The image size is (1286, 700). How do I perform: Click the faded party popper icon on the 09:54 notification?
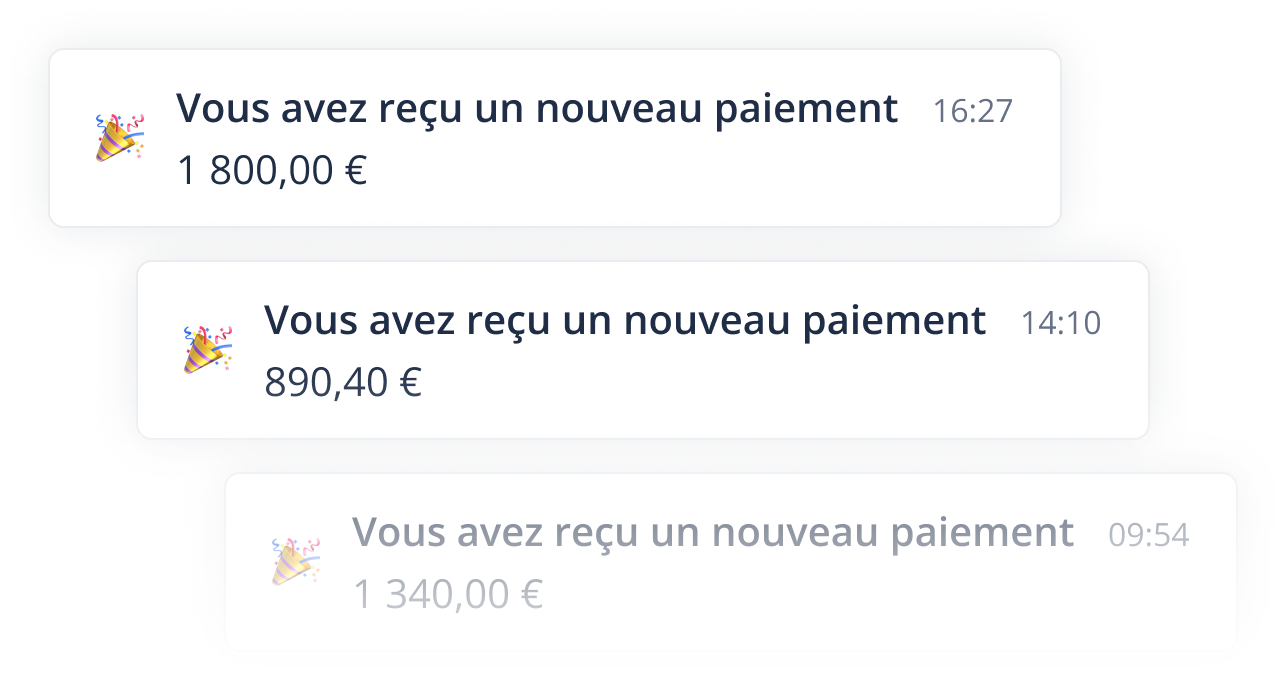pos(296,561)
